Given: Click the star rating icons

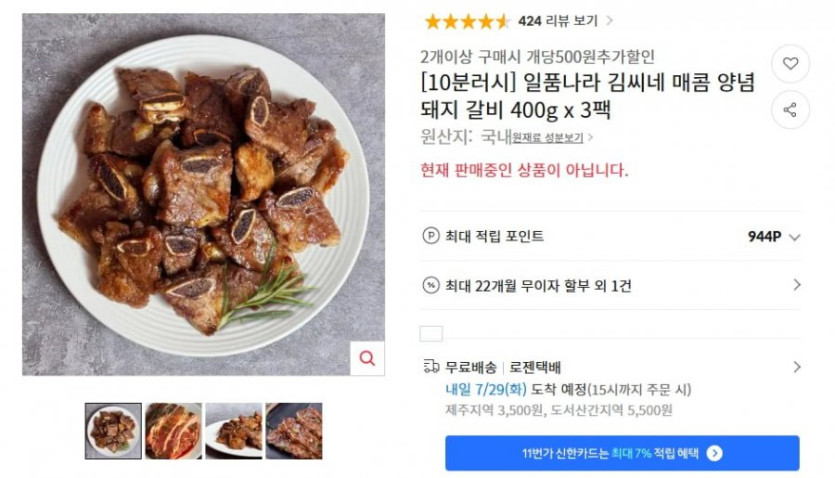Looking at the screenshot, I should (x=467, y=21).
